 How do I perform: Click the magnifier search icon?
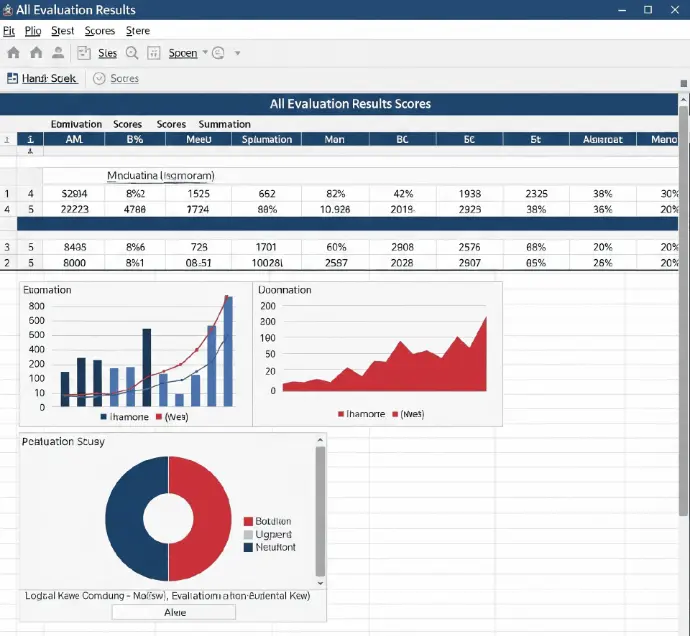pos(132,53)
